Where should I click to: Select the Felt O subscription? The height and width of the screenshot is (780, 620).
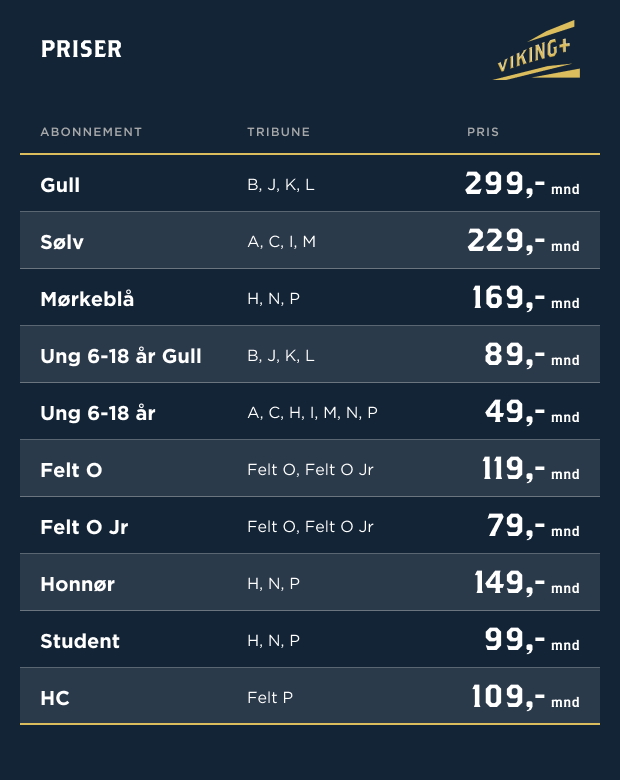coord(310,468)
